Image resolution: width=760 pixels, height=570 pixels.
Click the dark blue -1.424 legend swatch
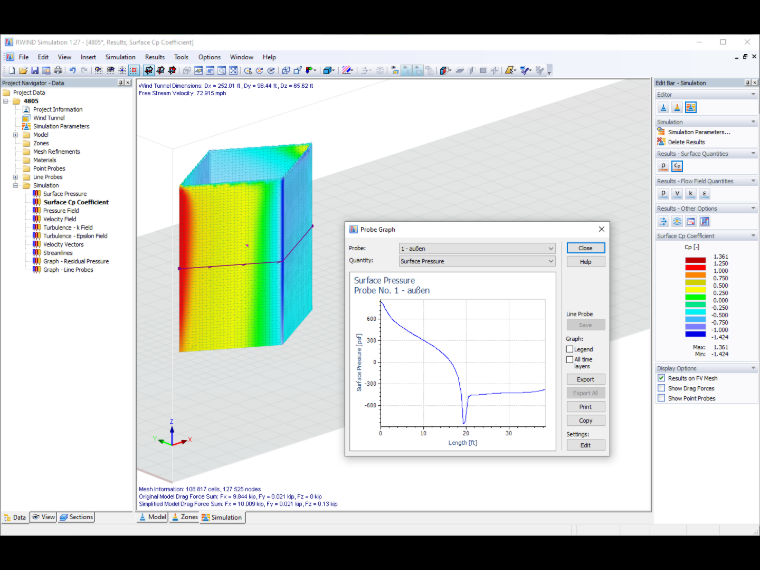click(x=695, y=333)
